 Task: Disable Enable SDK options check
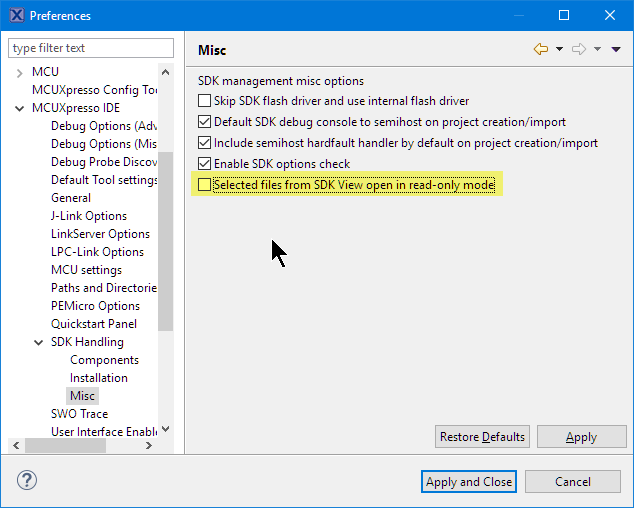pyautogui.click(x=205, y=164)
